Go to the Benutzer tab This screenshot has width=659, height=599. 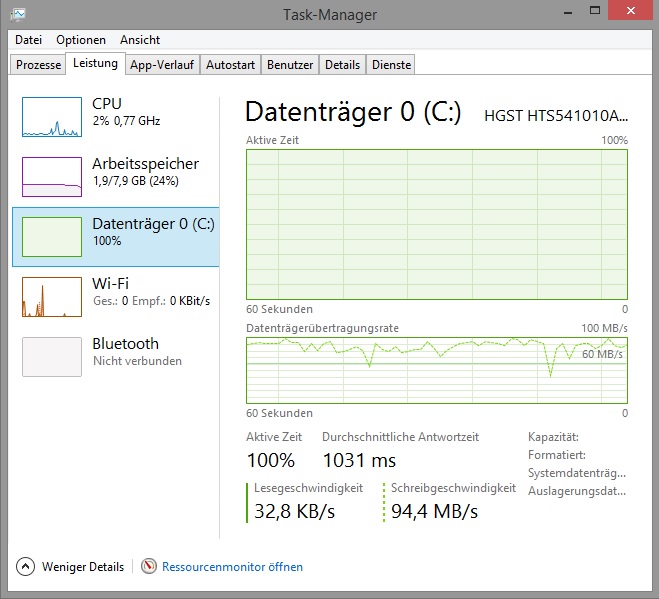point(290,65)
